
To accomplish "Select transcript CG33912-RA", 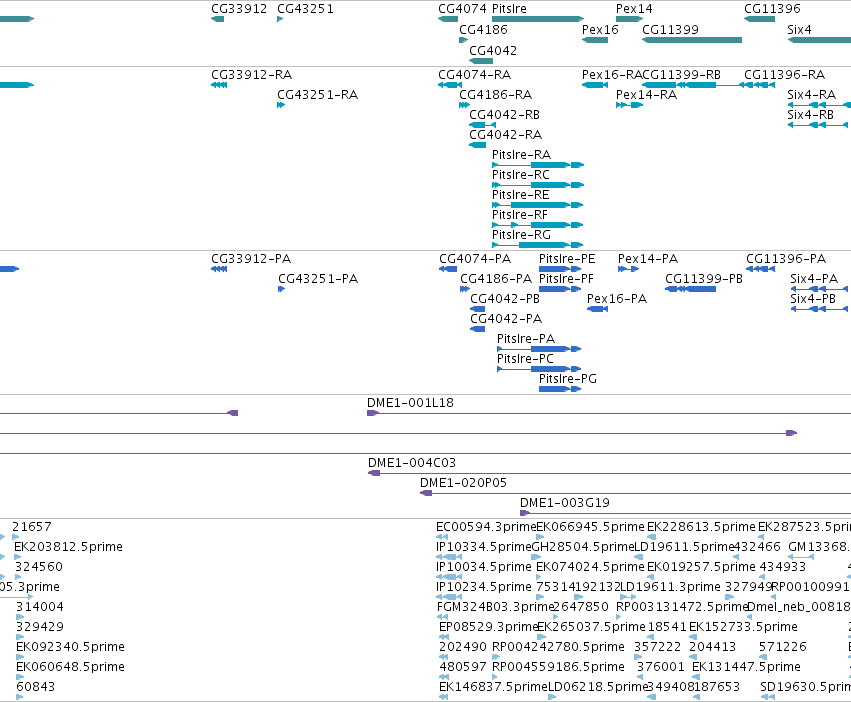I will pos(219,85).
